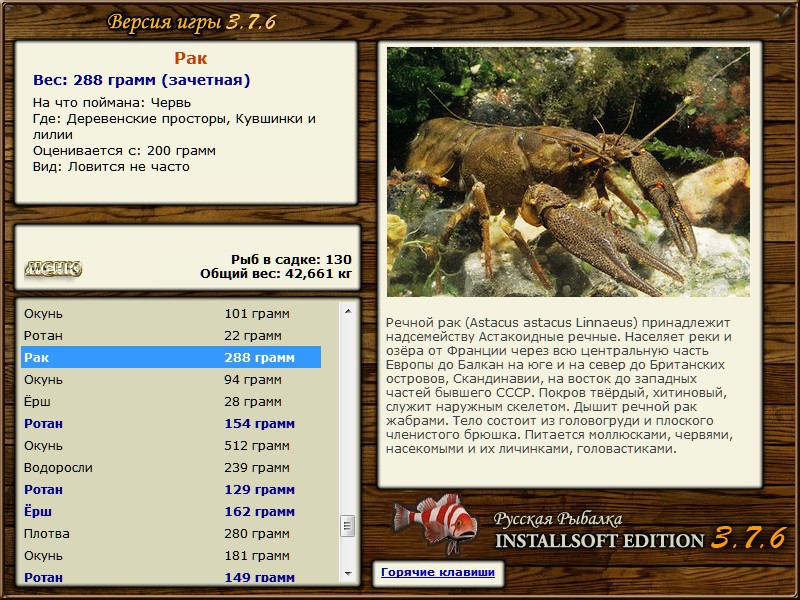Click the Версия игры 3.7.6 header
Viewport: 800px width, 600px height.
pos(191,22)
